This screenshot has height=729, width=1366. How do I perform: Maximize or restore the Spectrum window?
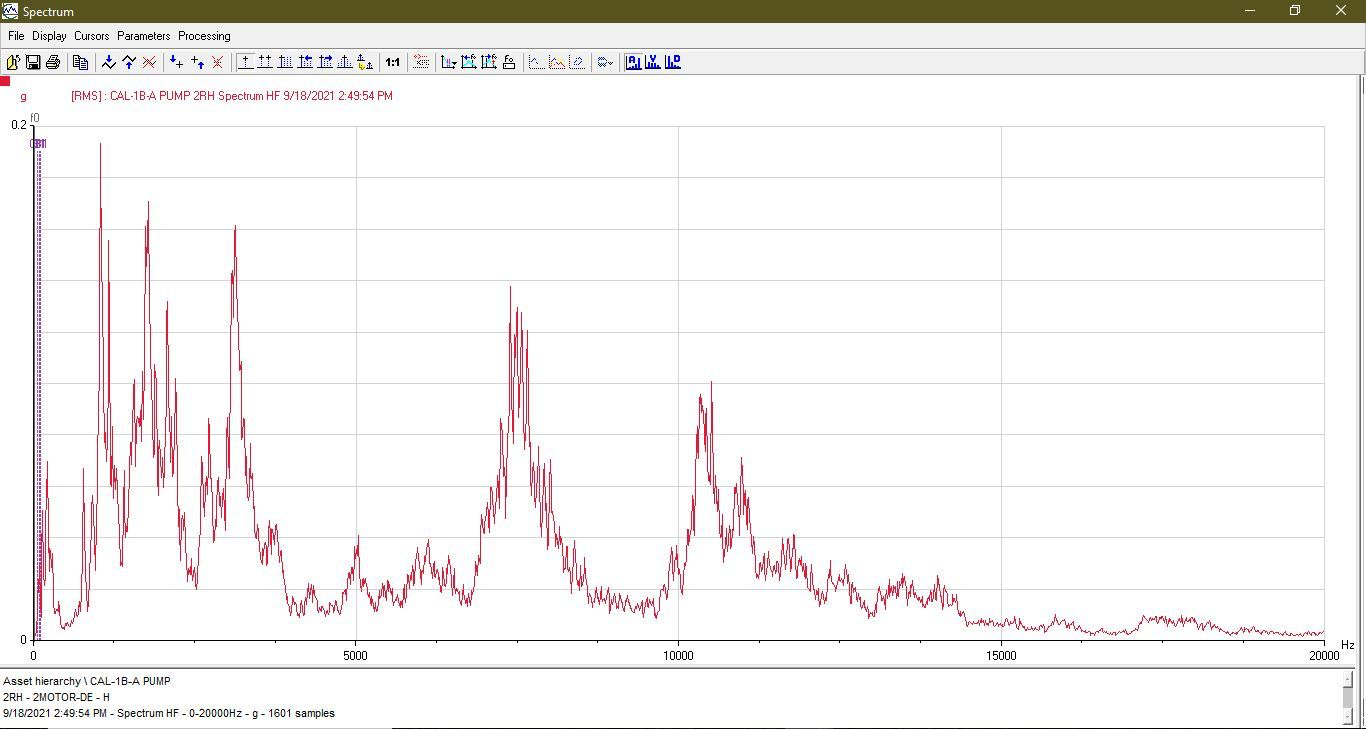pos(1295,11)
